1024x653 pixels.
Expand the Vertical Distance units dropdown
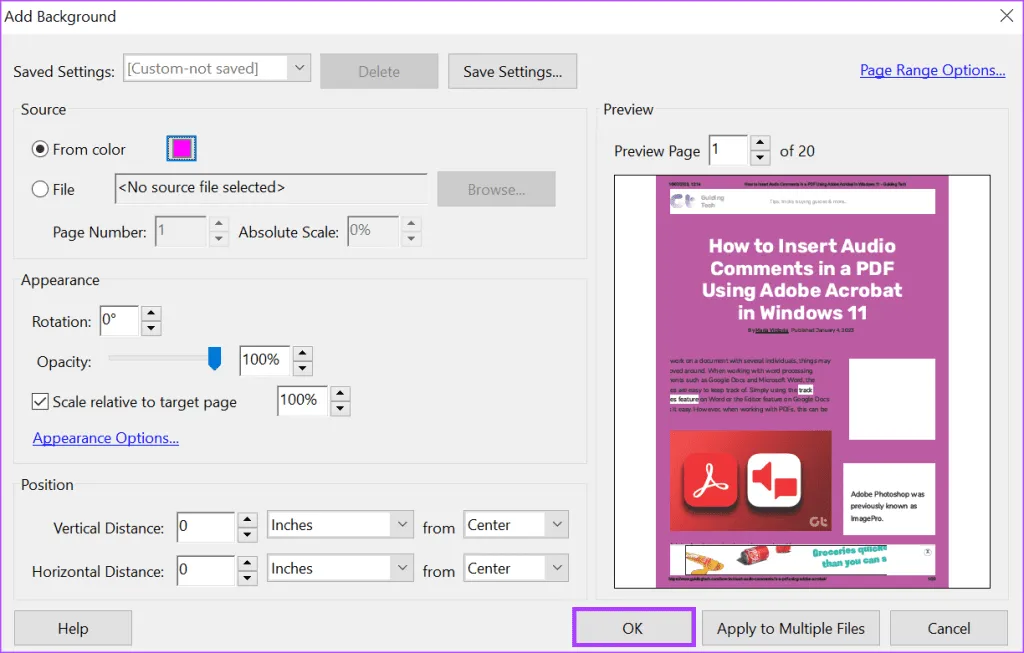[x=401, y=525]
